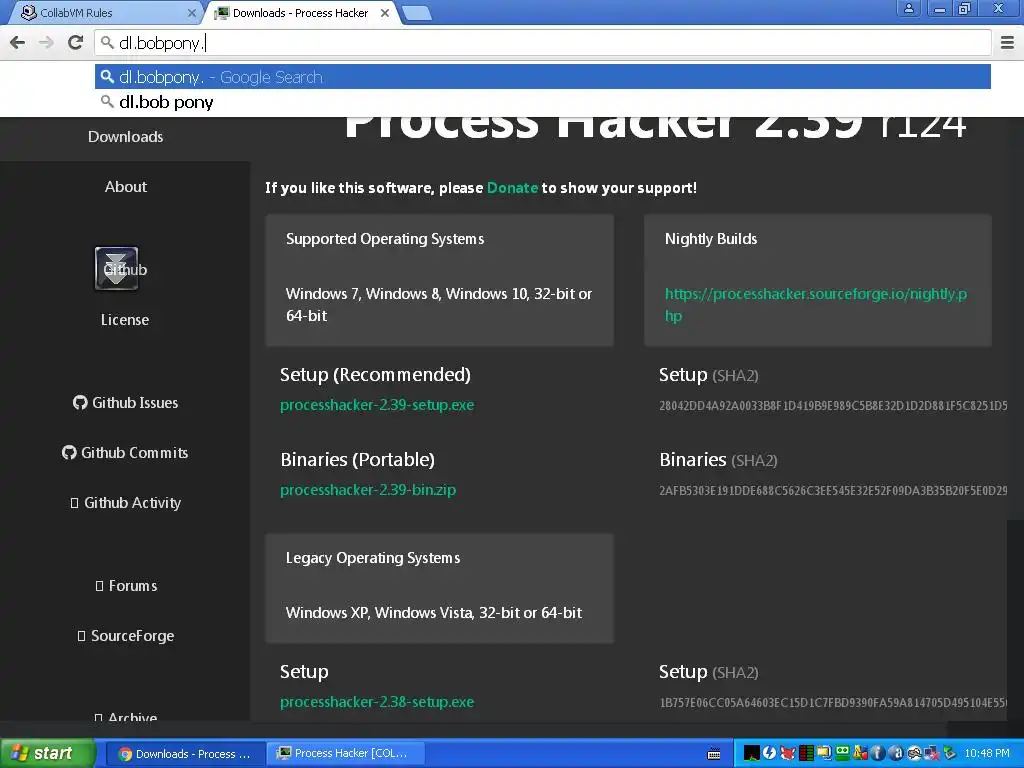Click the 'Nightly Builds' heading
This screenshot has width=1024, height=768.
711,239
